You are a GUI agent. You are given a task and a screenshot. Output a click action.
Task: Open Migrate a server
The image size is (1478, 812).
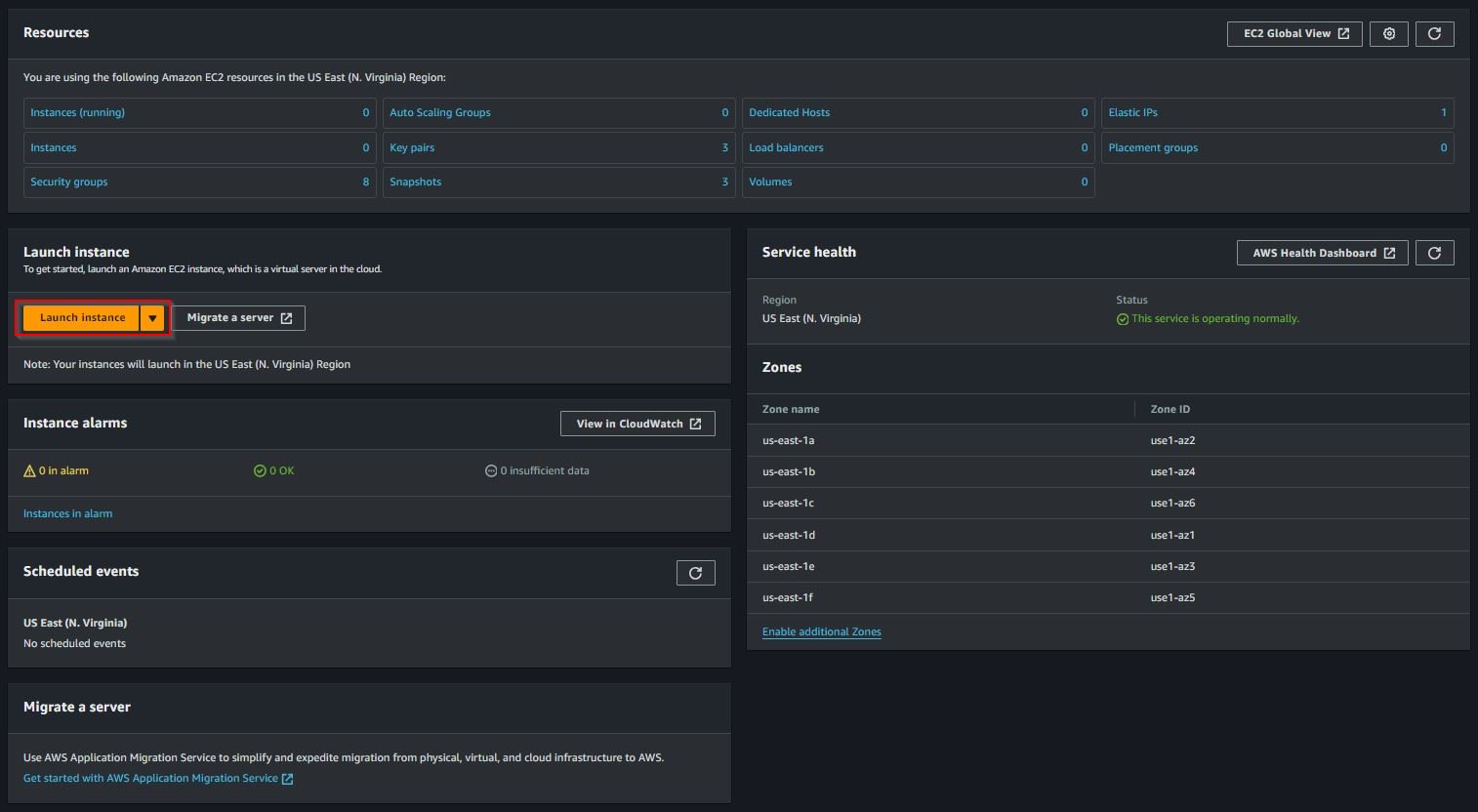(x=239, y=318)
